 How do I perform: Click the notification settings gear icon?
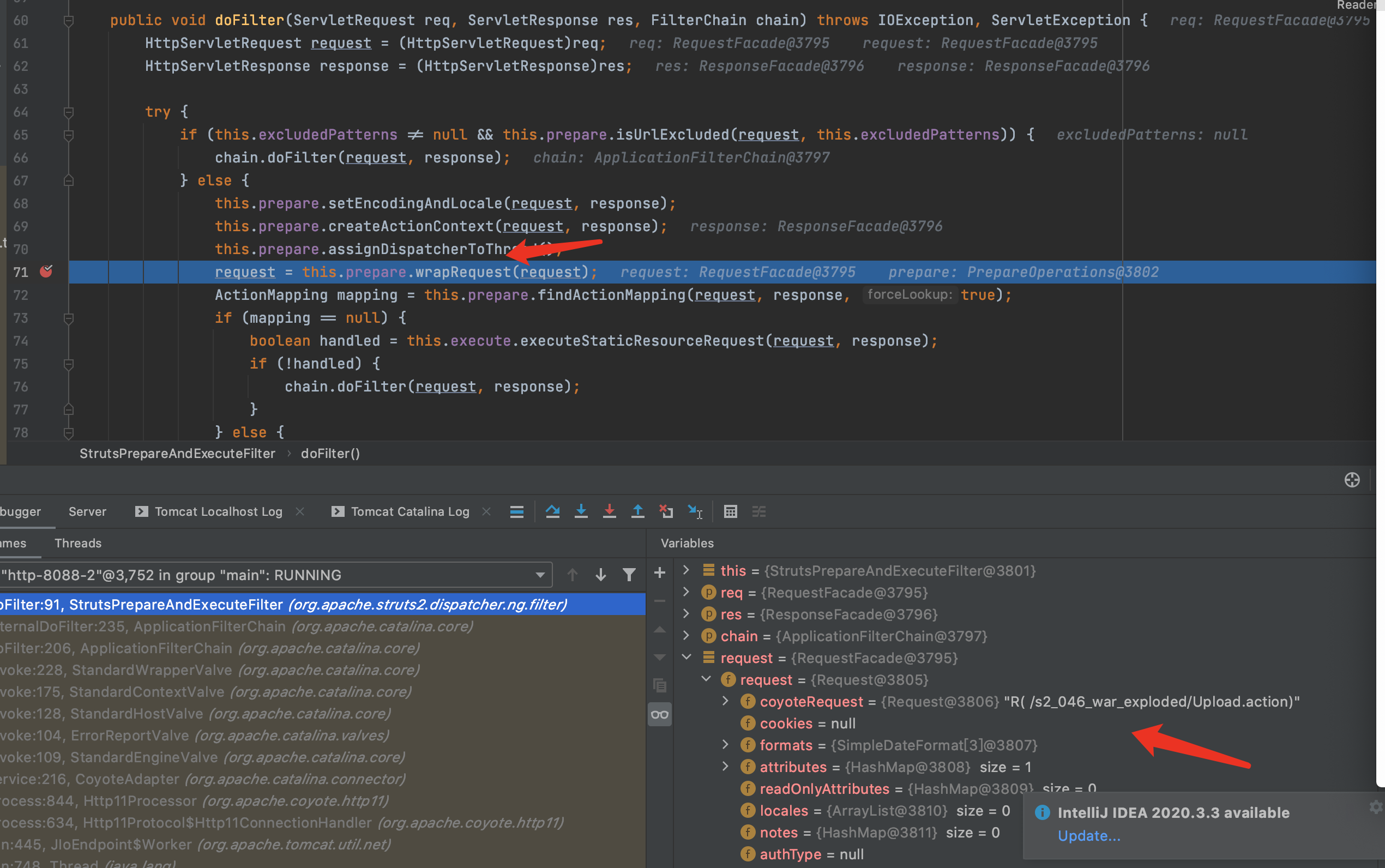click(1375, 807)
